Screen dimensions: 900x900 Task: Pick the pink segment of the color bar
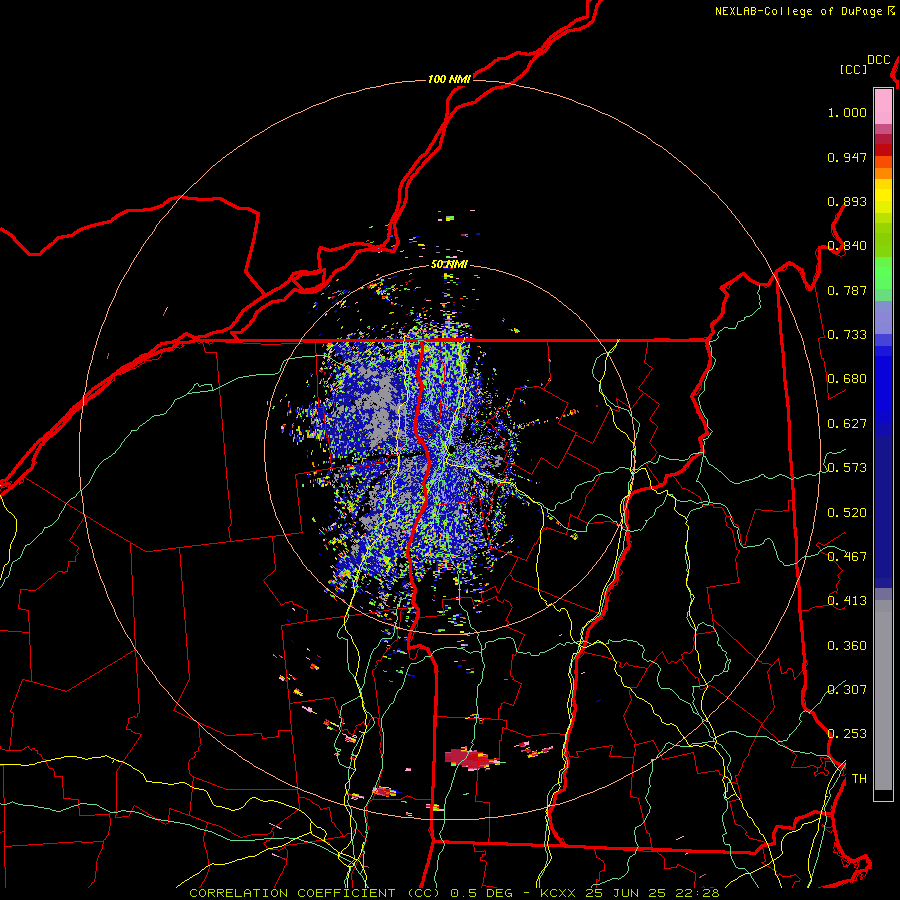pyautogui.click(x=883, y=106)
